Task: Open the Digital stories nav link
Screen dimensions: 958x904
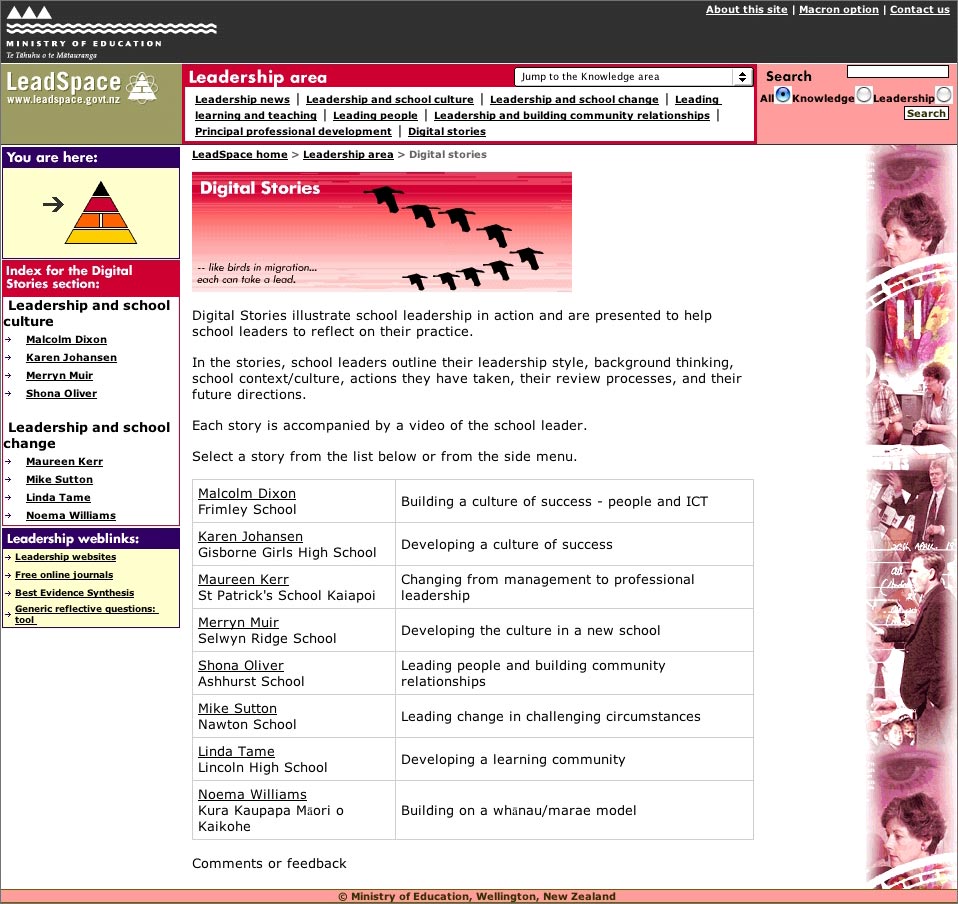Action: (x=447, y=131)
